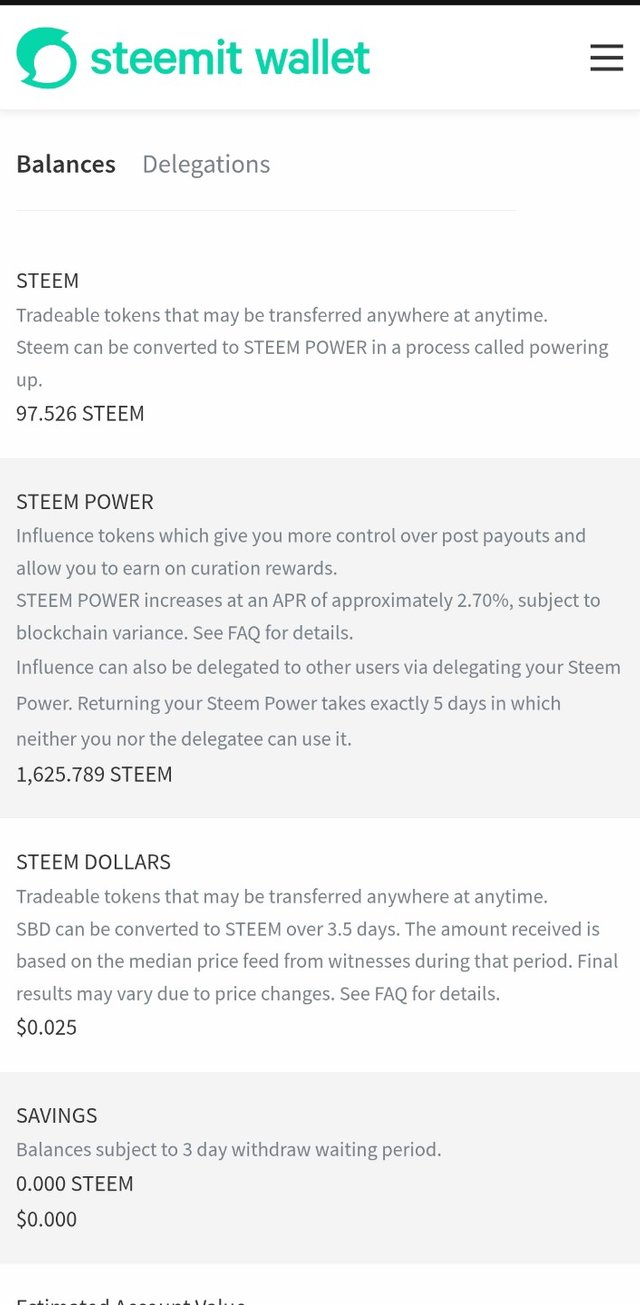Image resolution: width=640 pixels, height=1305 pixels.
Task: Click the "steemit wallet" wordmark
Action: pos(230,58)
